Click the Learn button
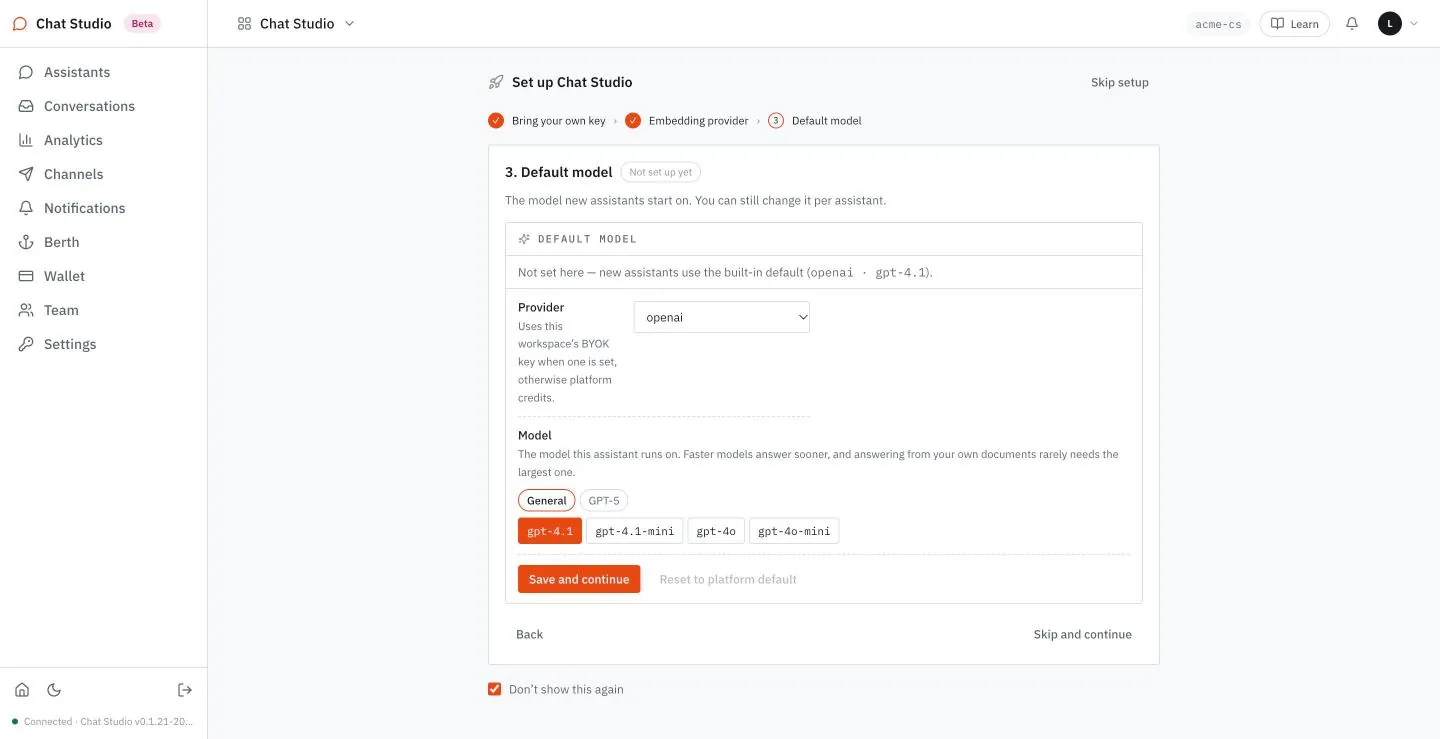The width and height of the screenshot is (1440, 739). pos(1294,24)
